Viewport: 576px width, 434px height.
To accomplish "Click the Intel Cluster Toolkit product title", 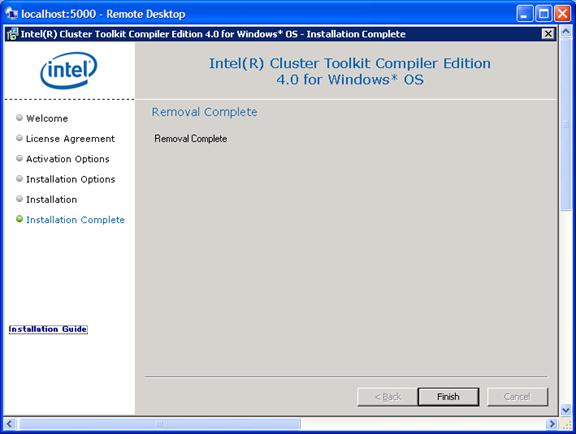I will pos(350,71).
